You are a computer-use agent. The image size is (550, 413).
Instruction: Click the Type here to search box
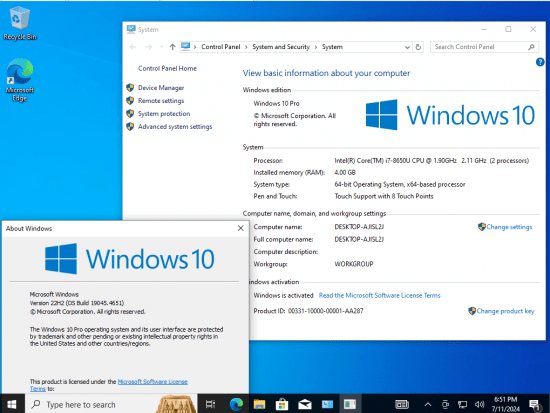(112, 405)
